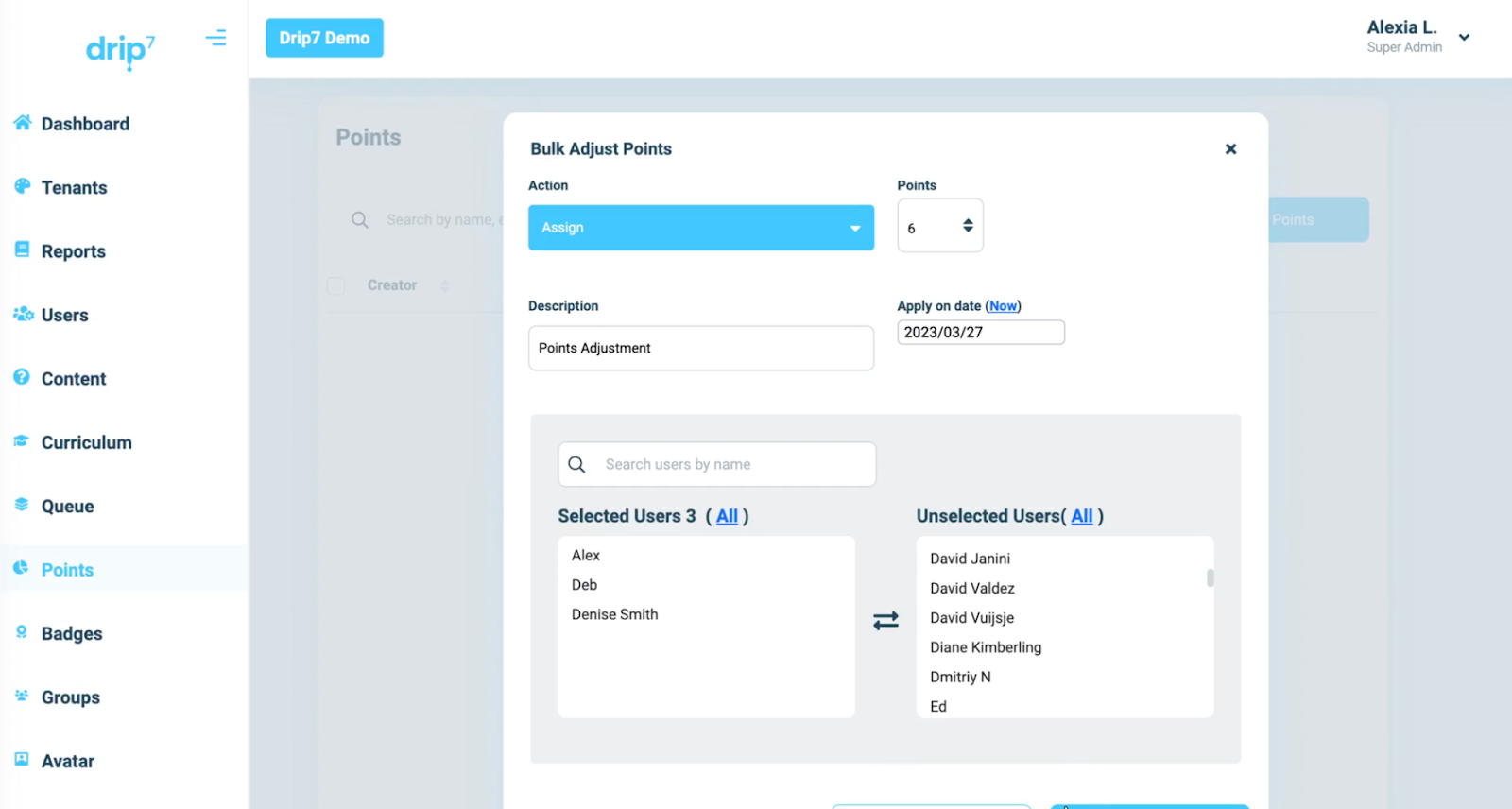The height and width of the screenshot is (809, 1512).
Task: Click the magnifier icon in user search
Action: (x=576, y=464)
